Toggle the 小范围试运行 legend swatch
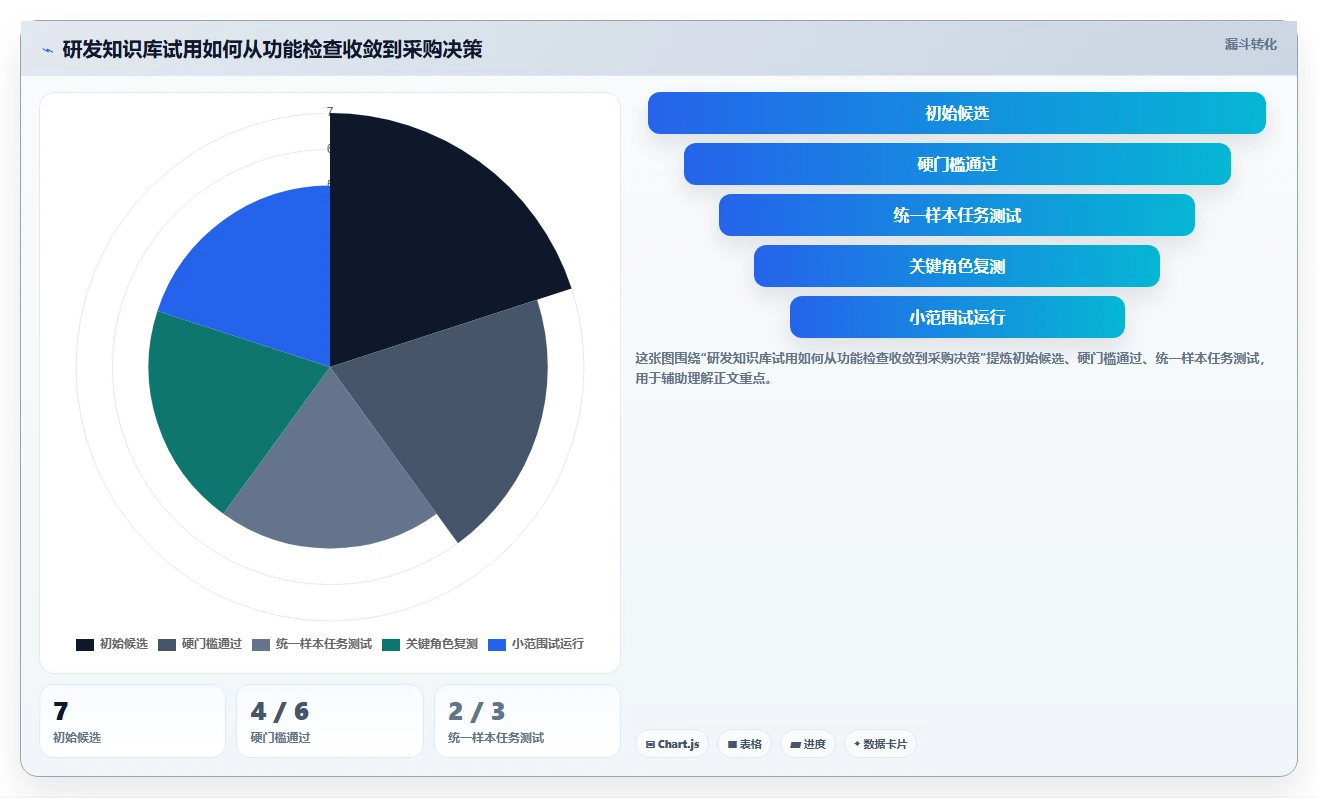 tap(497, 644)
